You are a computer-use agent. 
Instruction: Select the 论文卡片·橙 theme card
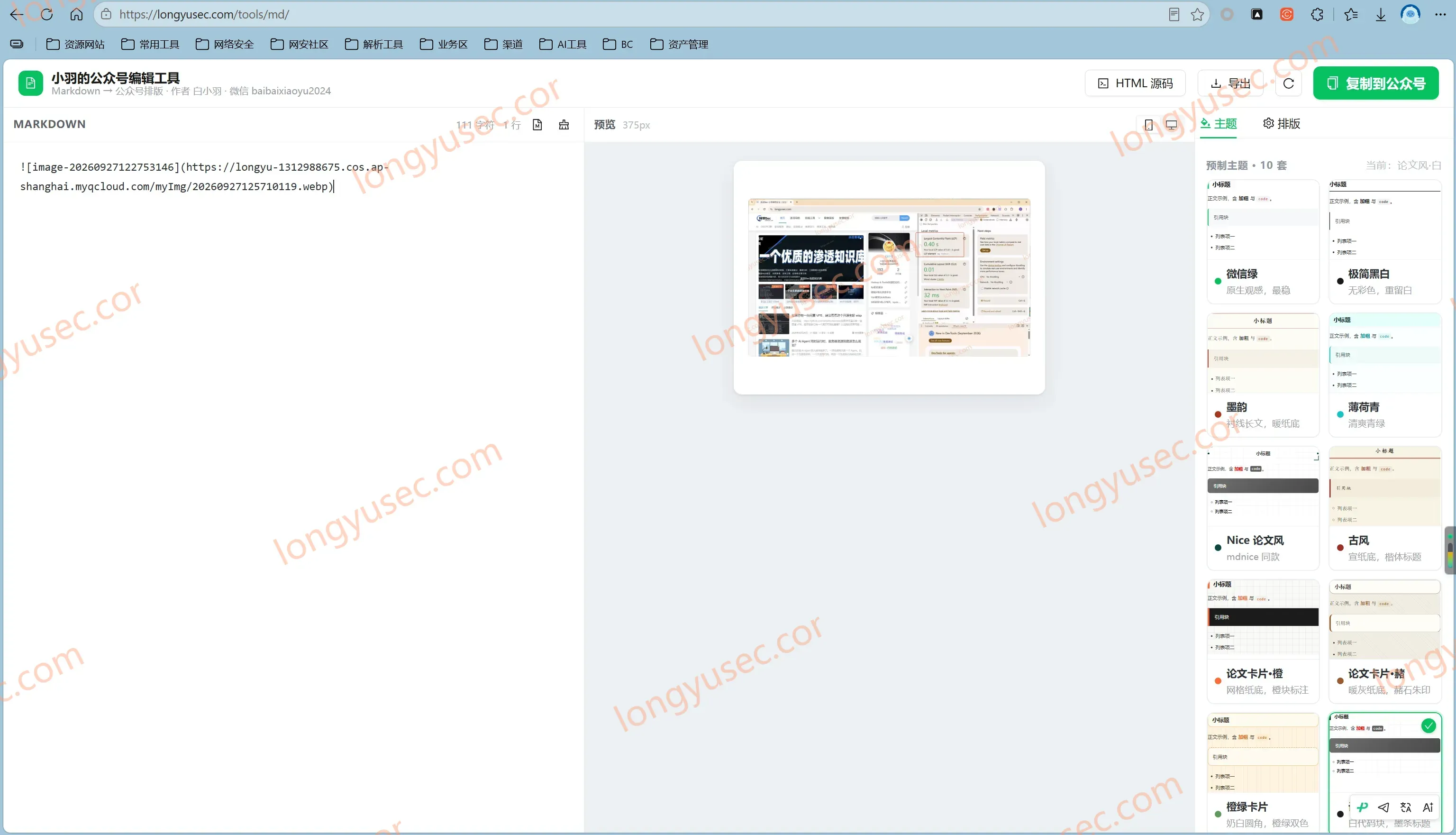tap(1263, 641)
